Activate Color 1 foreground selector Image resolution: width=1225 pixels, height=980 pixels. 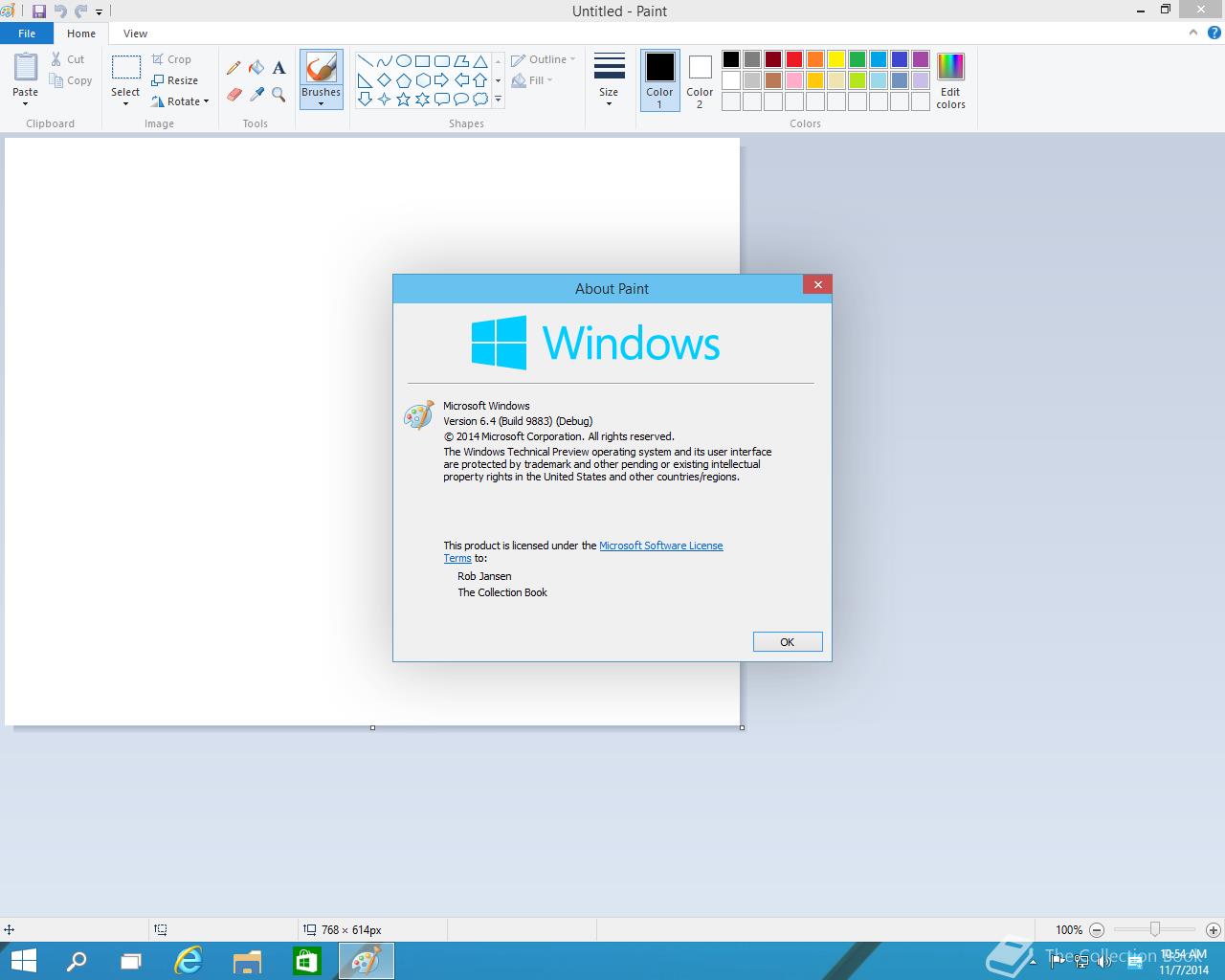[x=659, y=80]
